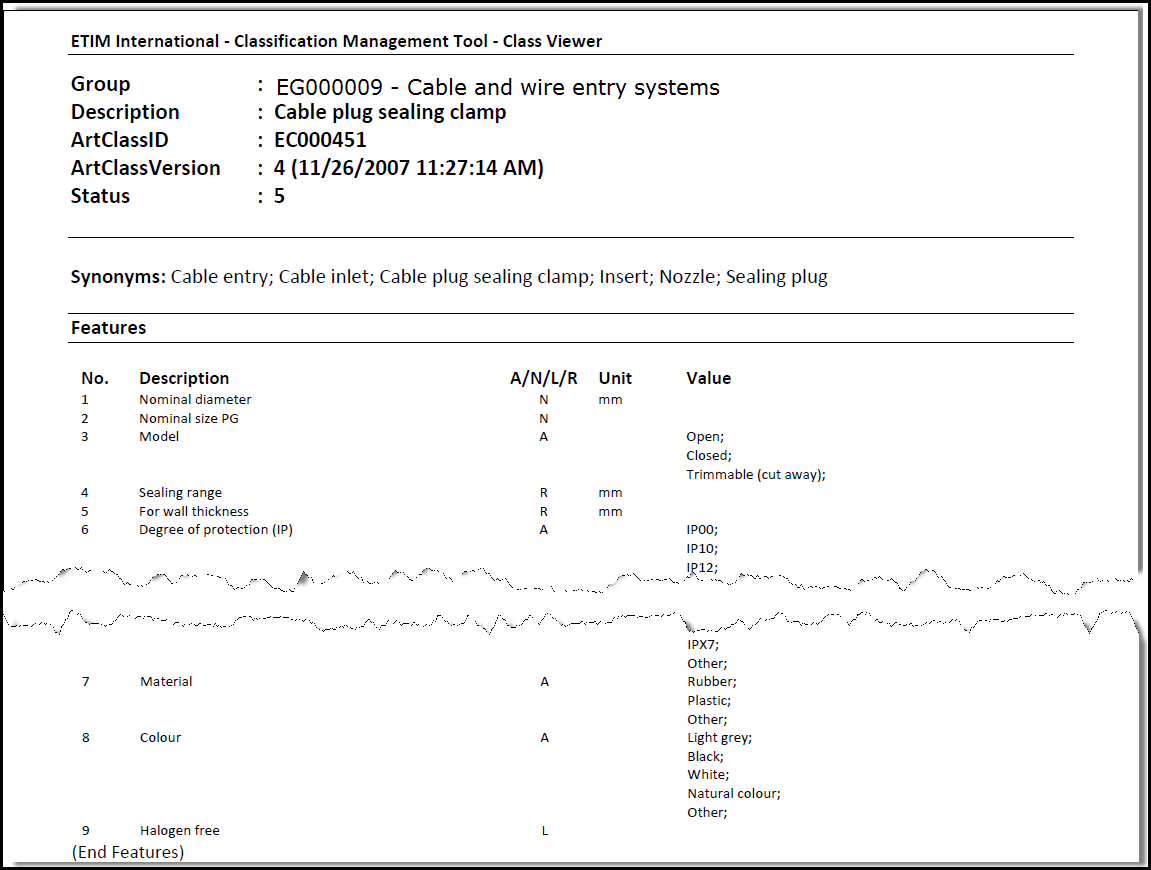
Task: Select the Nominal diameter feature row
Action: (195, 400)
